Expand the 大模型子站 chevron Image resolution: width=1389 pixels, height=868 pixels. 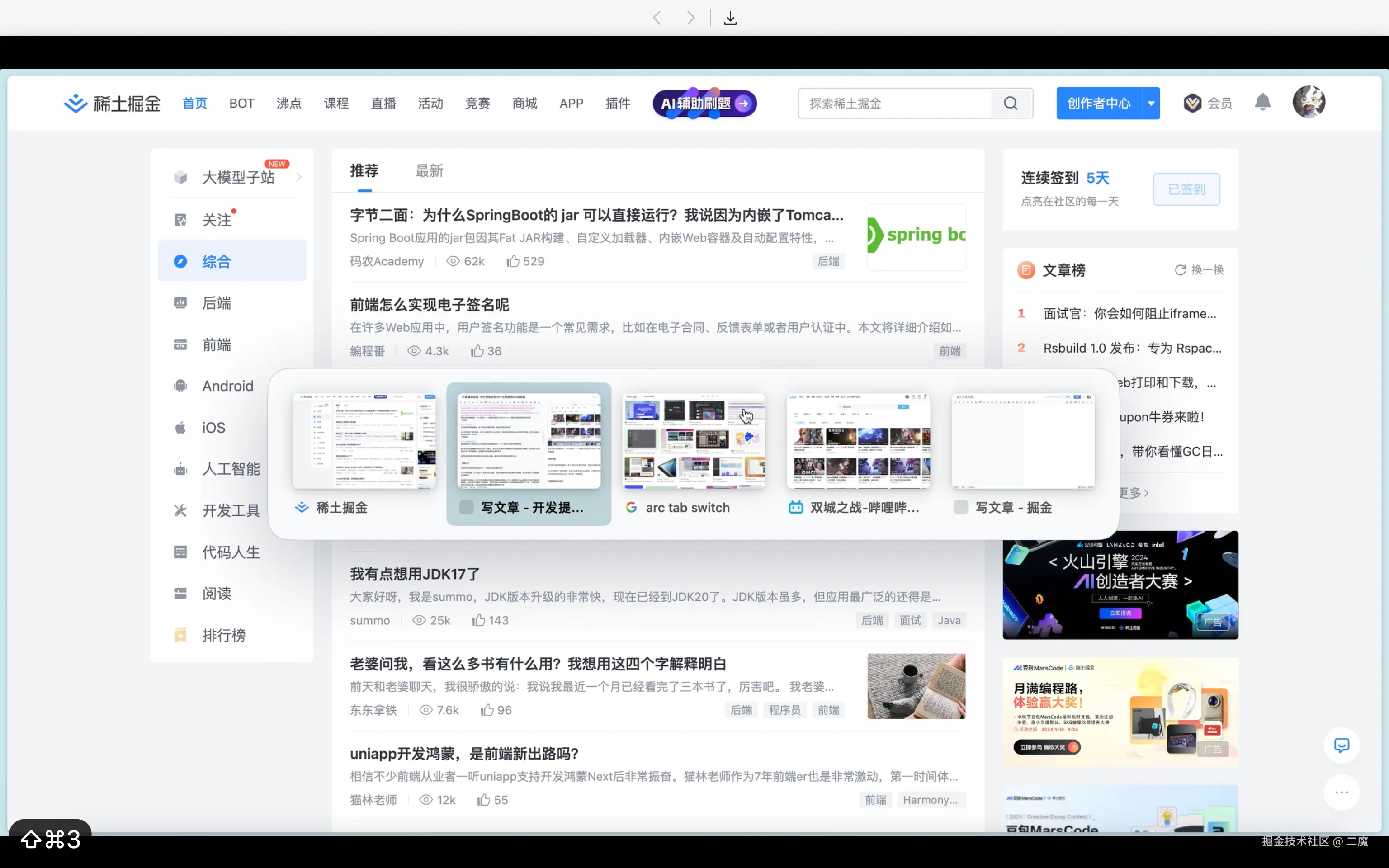click(299, 177)
